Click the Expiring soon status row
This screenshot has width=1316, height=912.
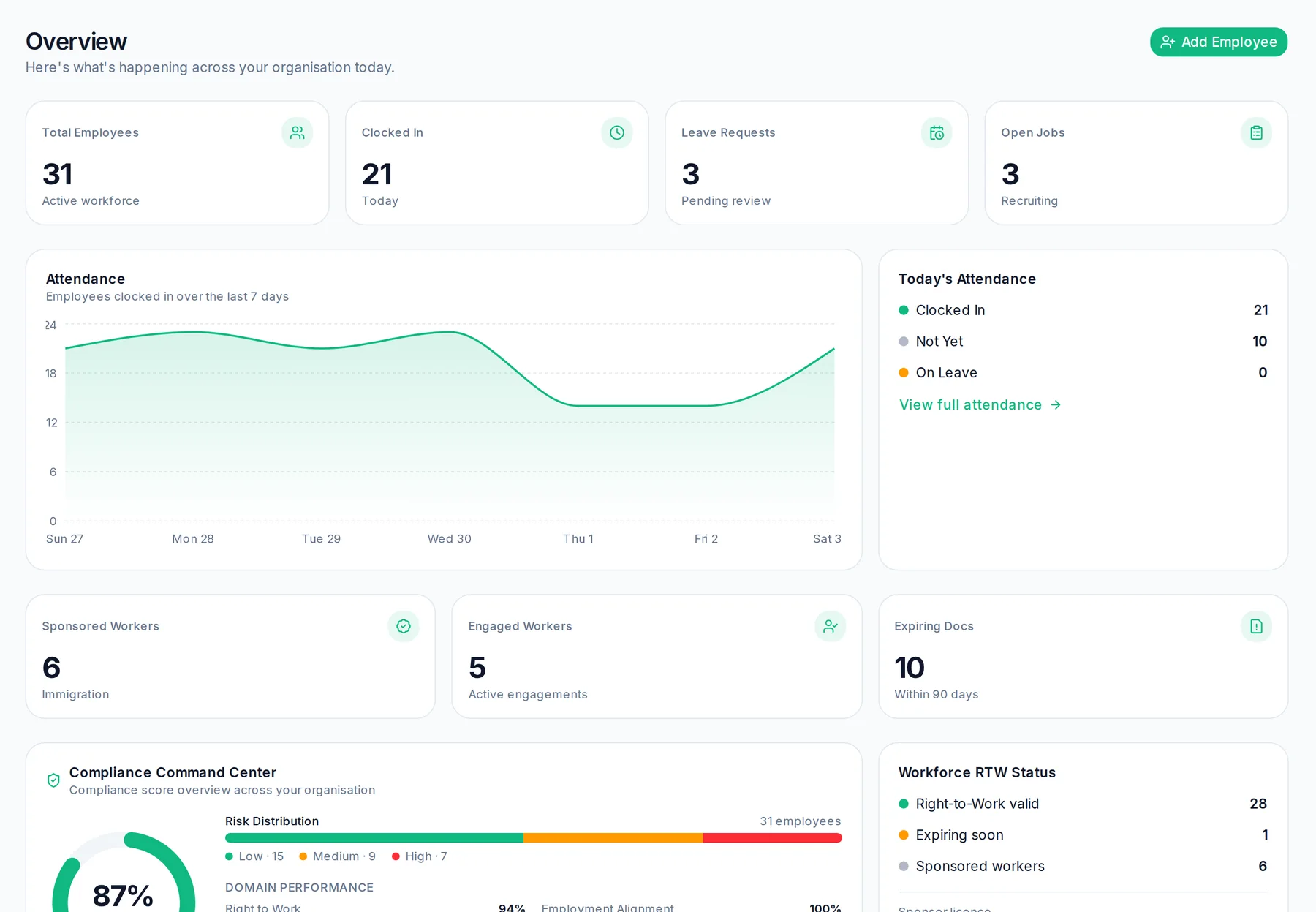pos(1083,835)
